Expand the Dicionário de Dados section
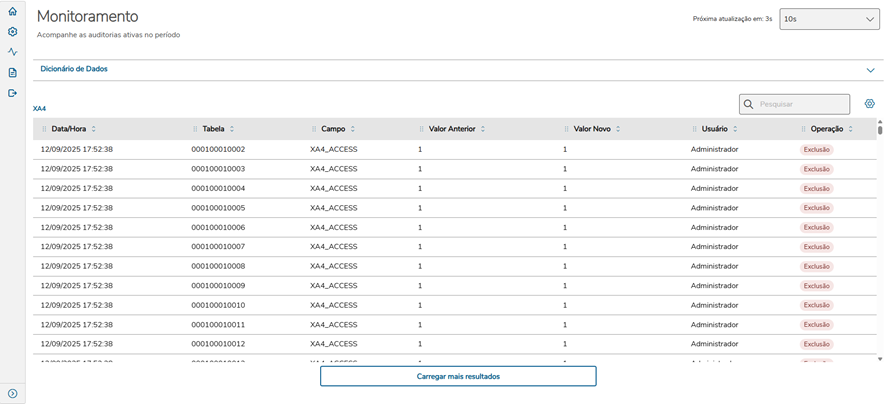 (870, 70)
